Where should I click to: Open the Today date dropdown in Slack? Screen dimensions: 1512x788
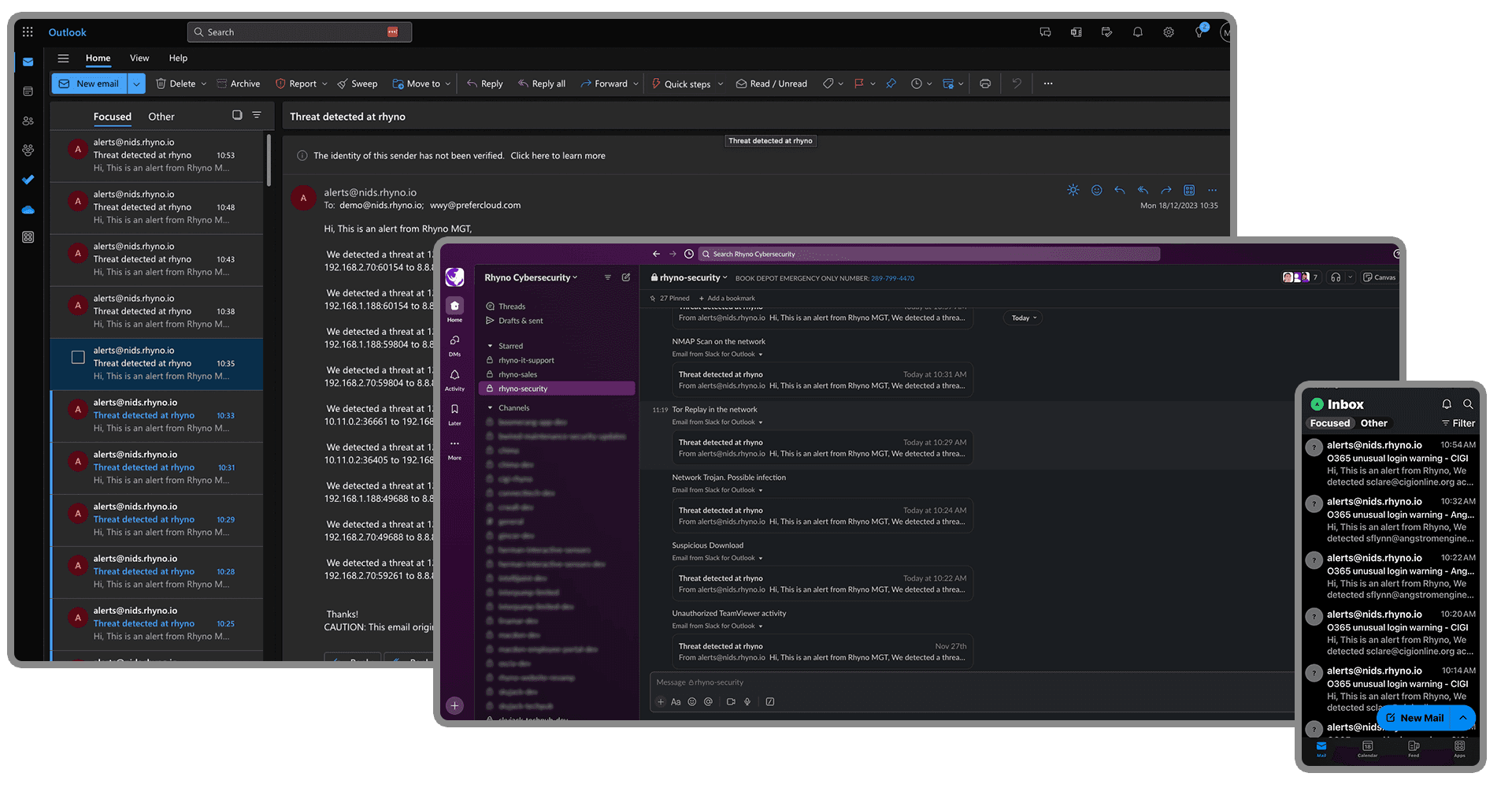(1024, 318)
